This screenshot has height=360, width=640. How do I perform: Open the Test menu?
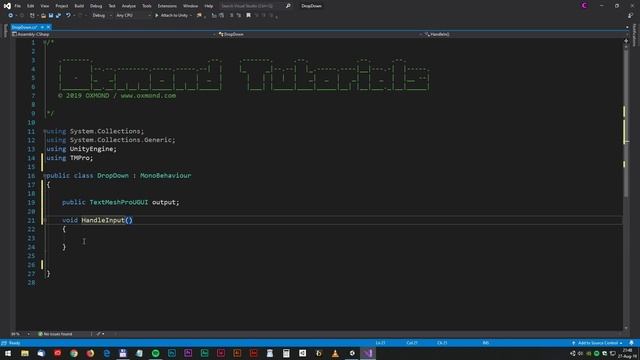112,6
